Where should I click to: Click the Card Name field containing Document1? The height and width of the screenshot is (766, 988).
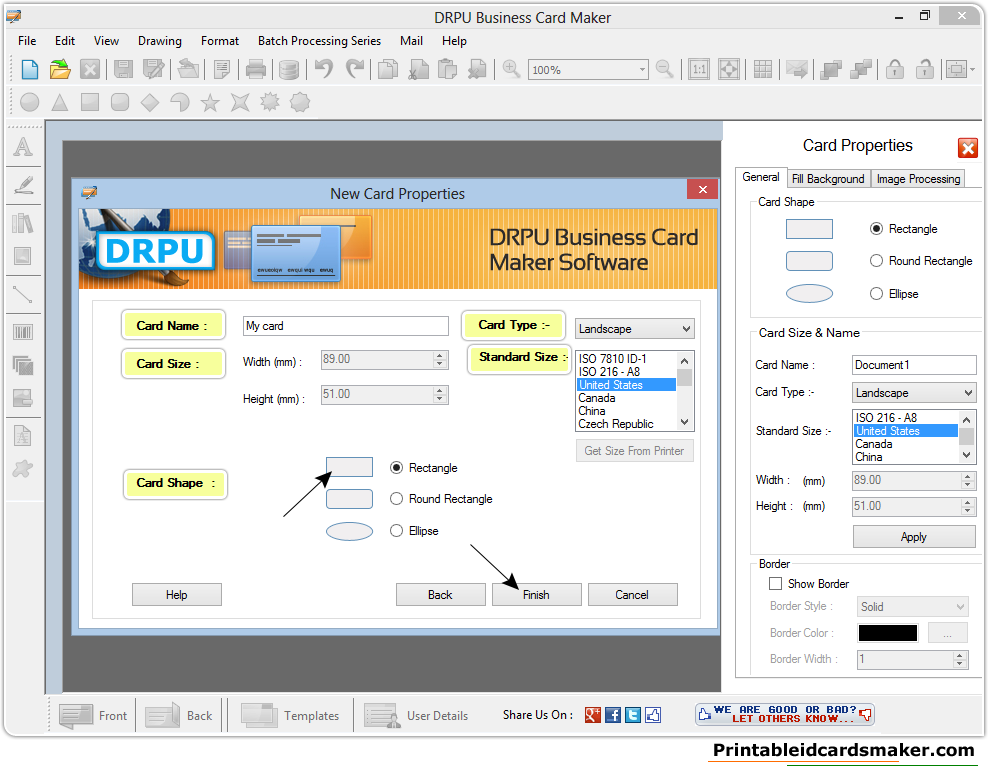click(914, 365)
